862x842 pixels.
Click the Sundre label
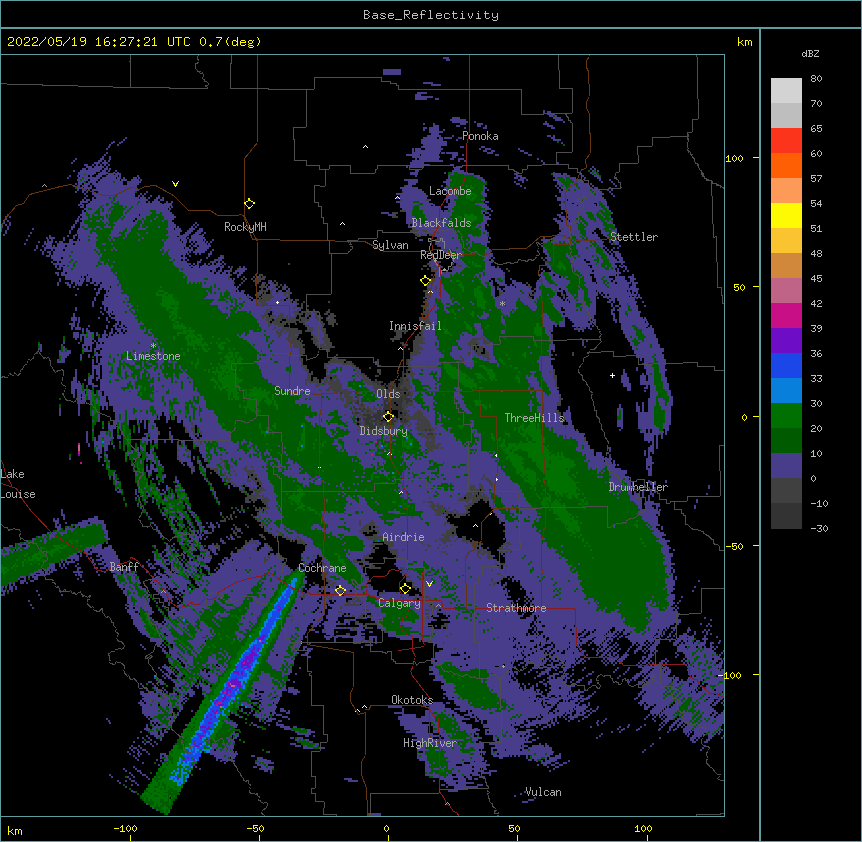point(292,391)
